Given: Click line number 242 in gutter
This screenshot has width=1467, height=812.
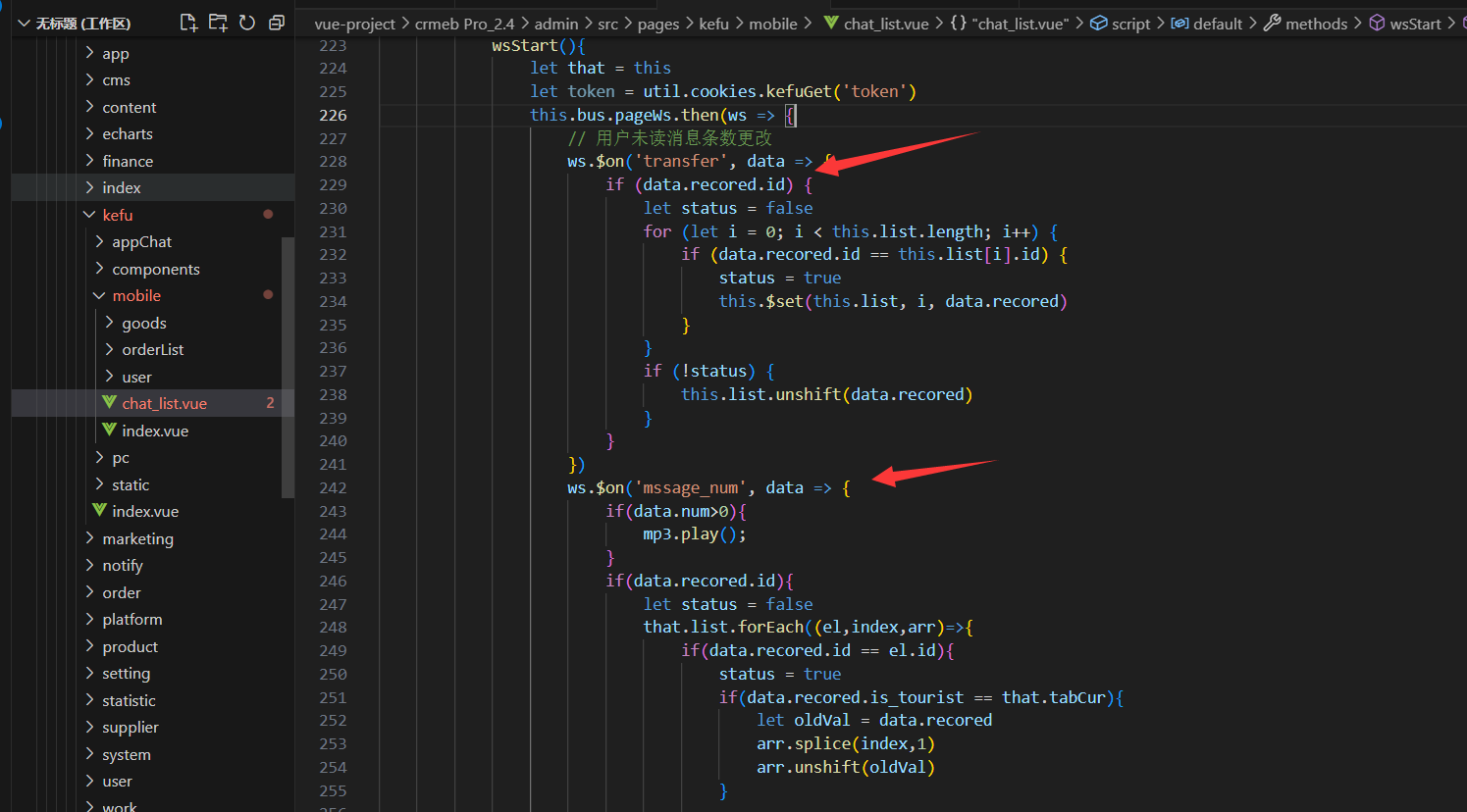Looking at the screenshot, I should [x=333, y=487].
